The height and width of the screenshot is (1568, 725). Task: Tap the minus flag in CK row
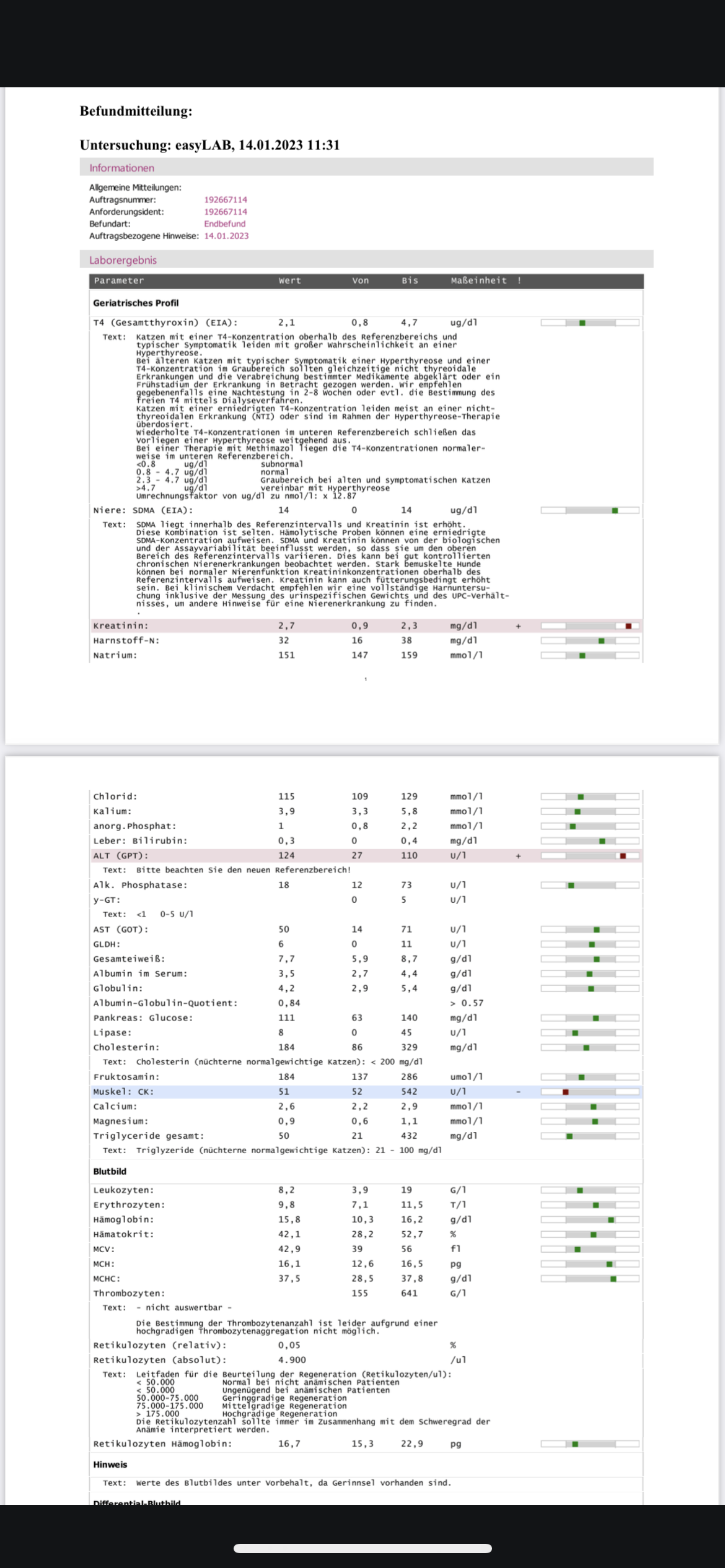[519, 1092]
